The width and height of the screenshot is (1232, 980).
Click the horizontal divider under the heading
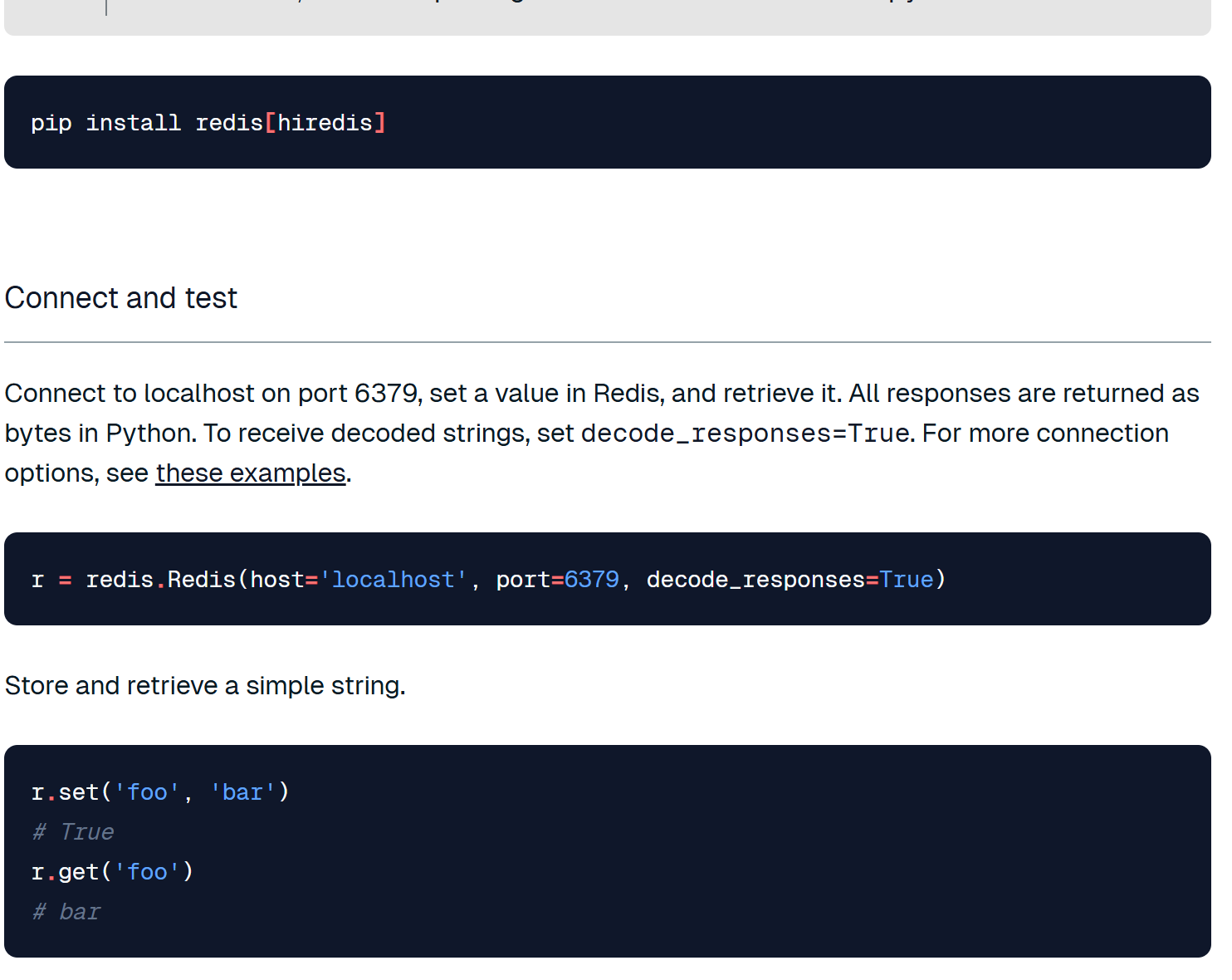pos(607,342)
